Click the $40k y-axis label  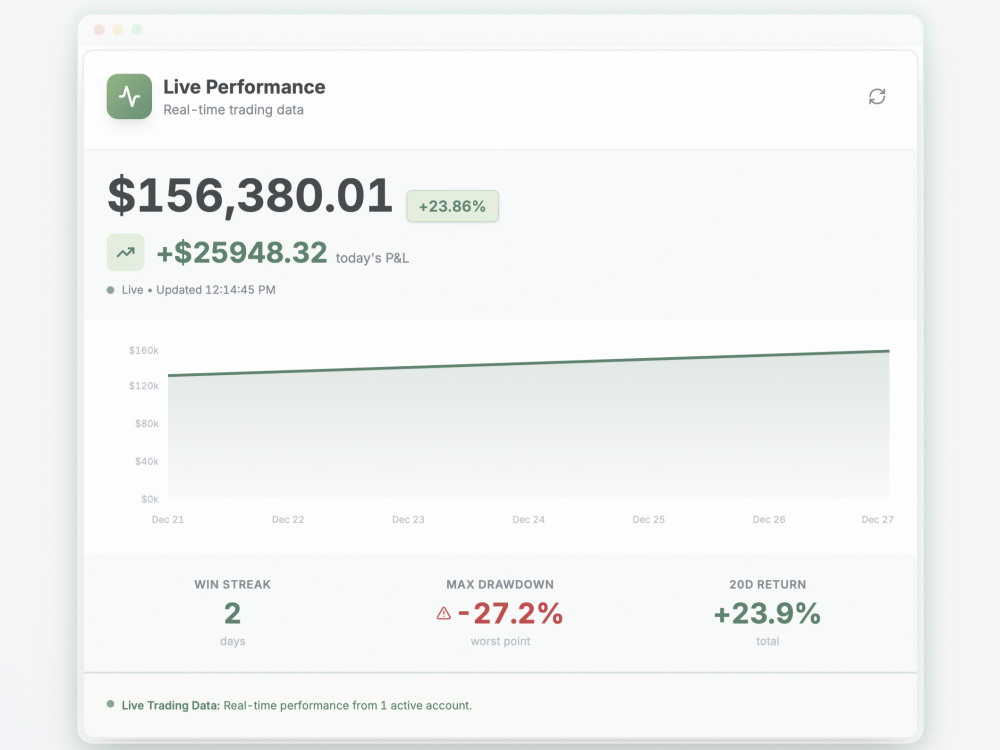click(147, 461)
